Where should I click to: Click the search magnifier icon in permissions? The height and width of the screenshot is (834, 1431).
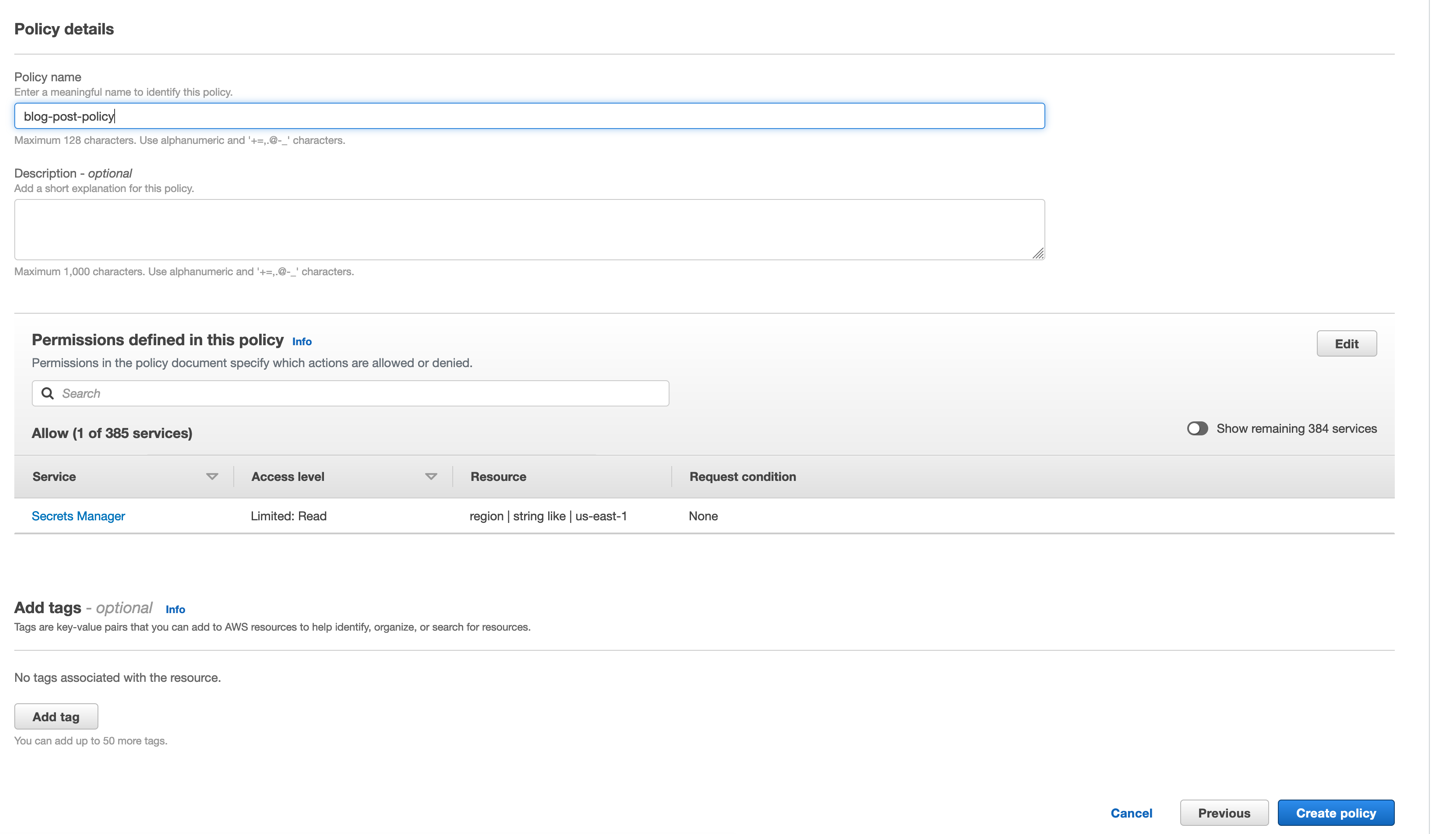click(47, 394)
